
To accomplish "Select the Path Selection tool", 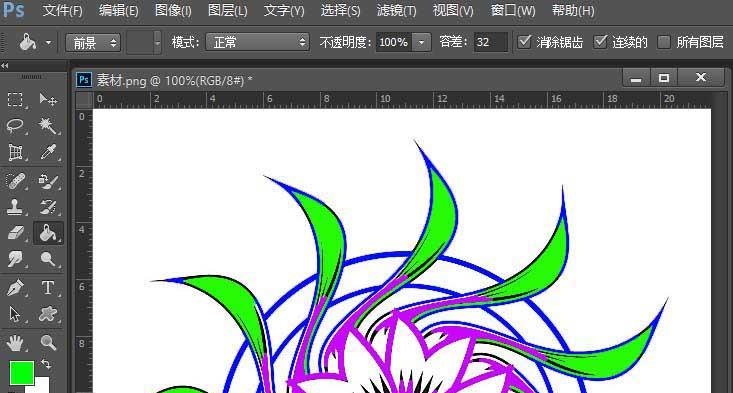I will click(x=15, y=314).
